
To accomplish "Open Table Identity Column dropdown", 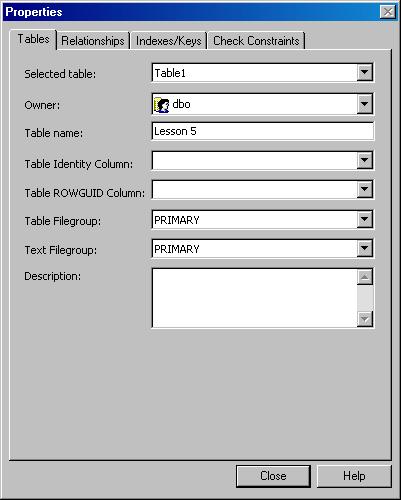I will tap(364, 160).
